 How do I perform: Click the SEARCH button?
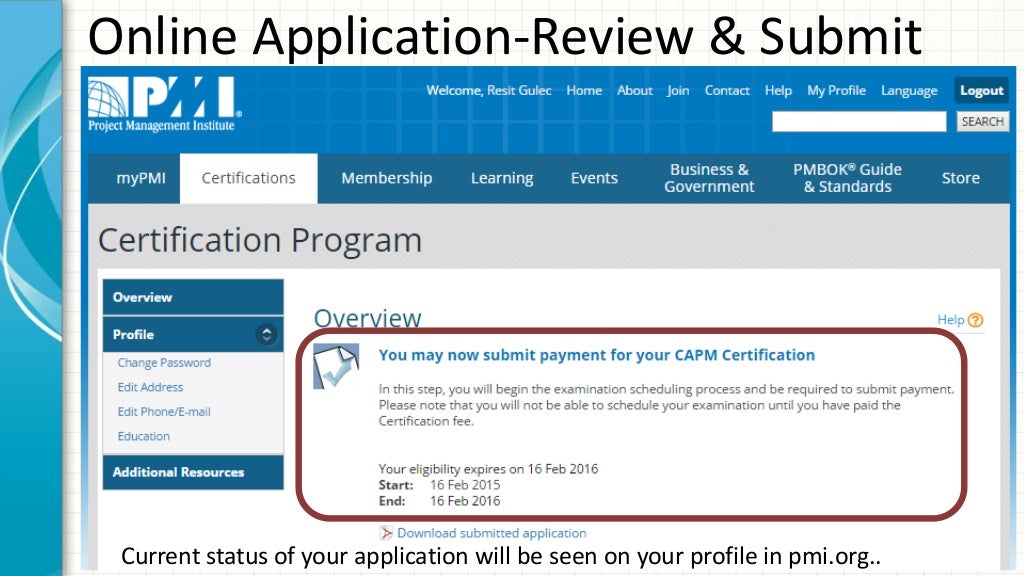pos(982,121)
